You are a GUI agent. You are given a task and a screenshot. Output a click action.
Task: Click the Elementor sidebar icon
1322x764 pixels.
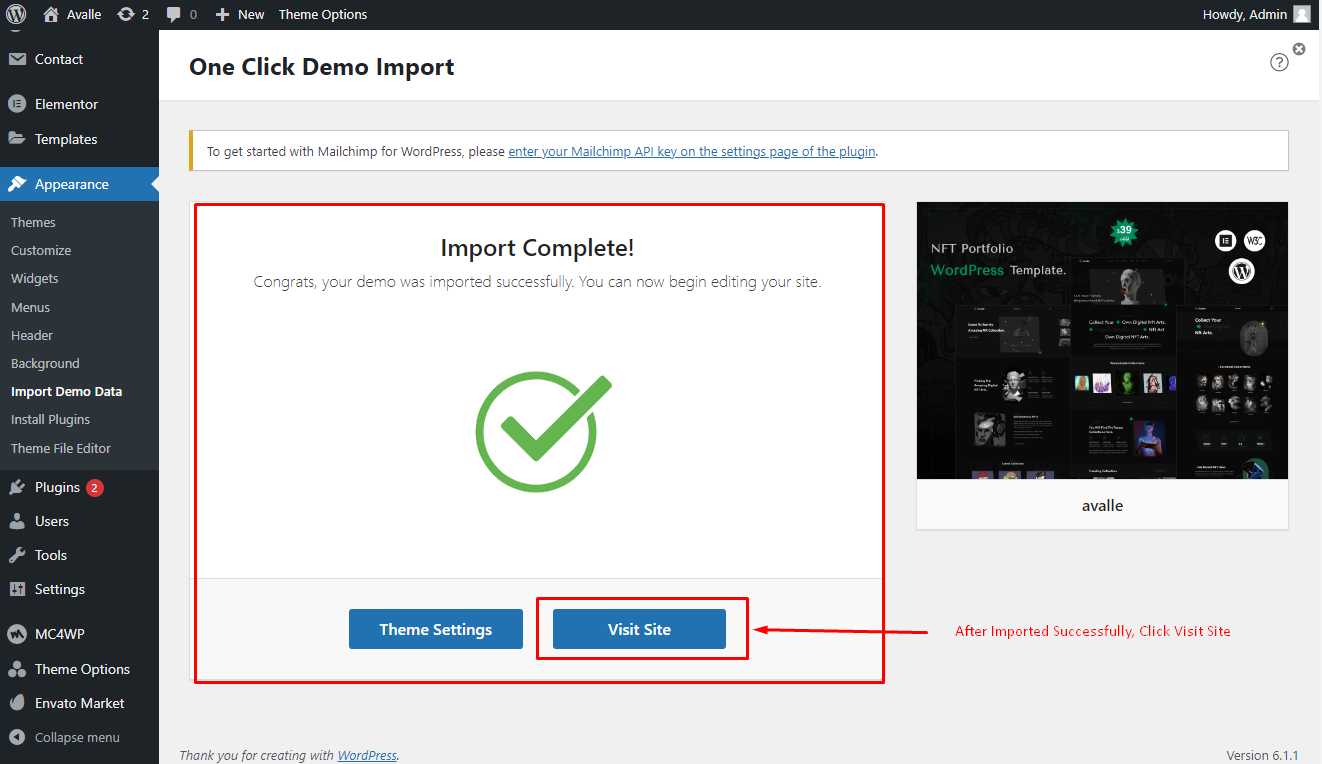point(17,104)
